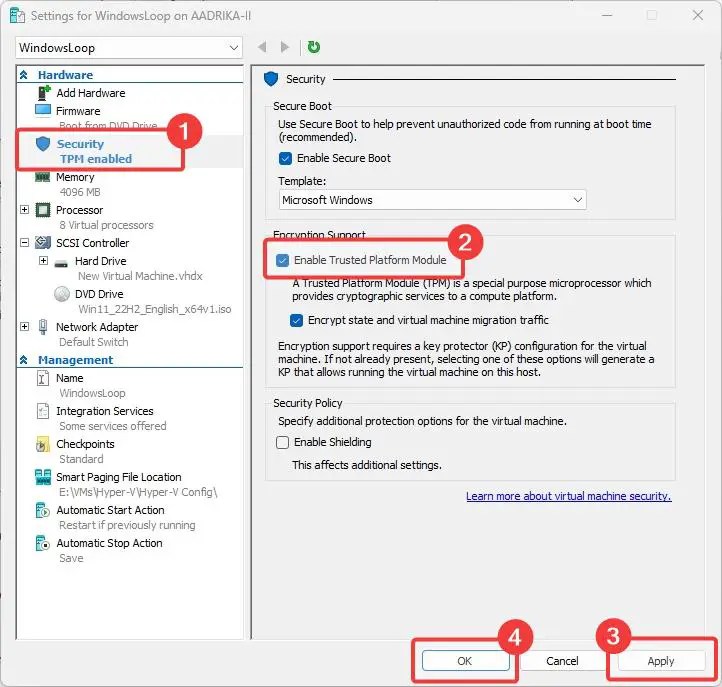Click the Firmware monitor icon
The image size is (722, 687).
pos(43,111)
